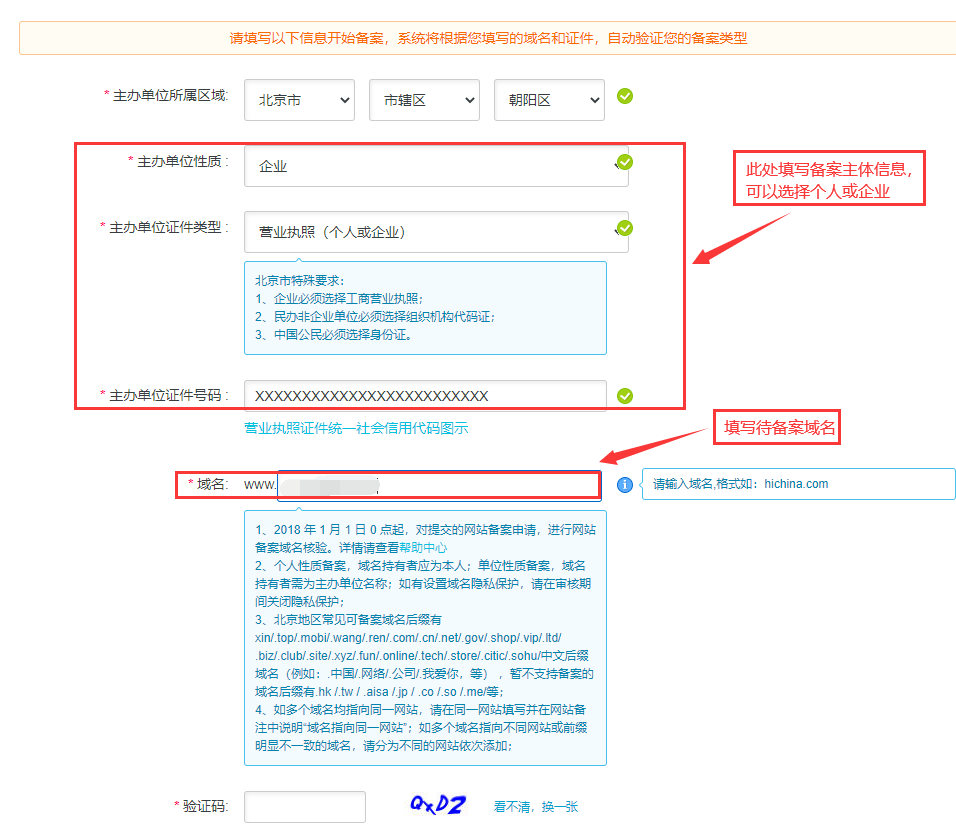The width and height of the screenshot is (956, 834).
Task: Click the captcha image QxDZ
Action: [438, 805]
